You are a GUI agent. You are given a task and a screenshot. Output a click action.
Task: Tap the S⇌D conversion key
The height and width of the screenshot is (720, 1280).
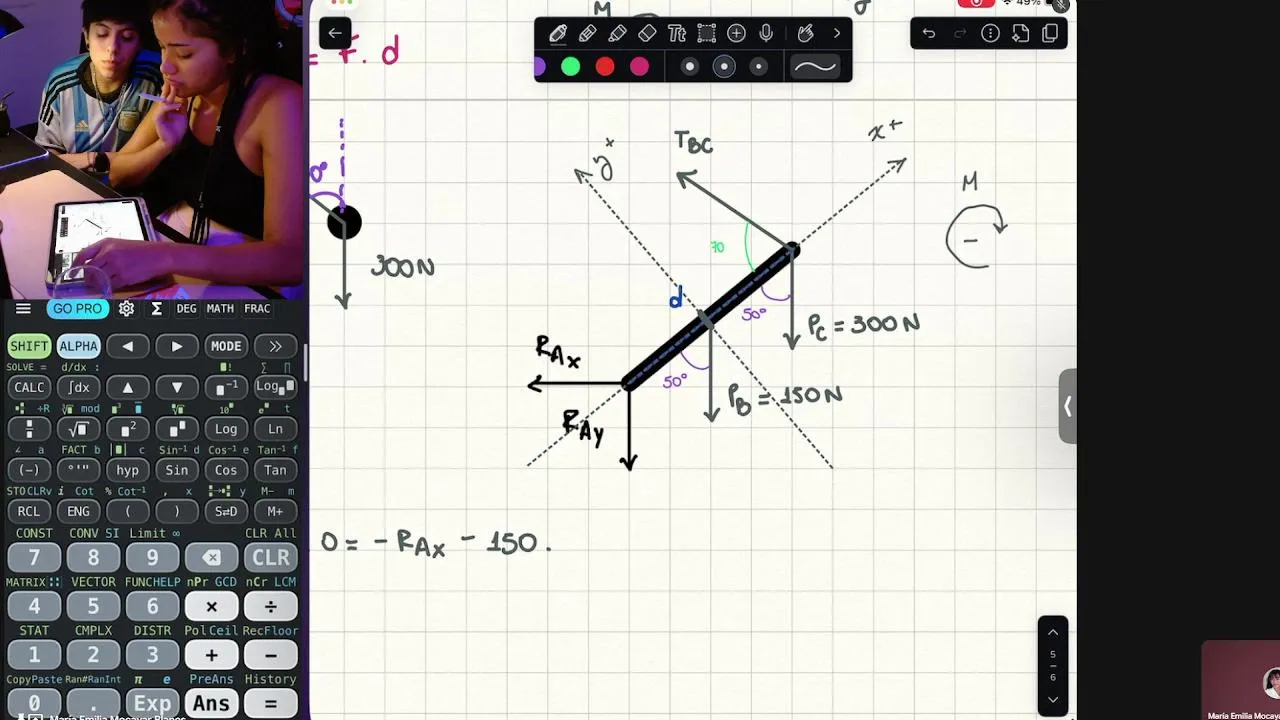(x=226, y=511)
